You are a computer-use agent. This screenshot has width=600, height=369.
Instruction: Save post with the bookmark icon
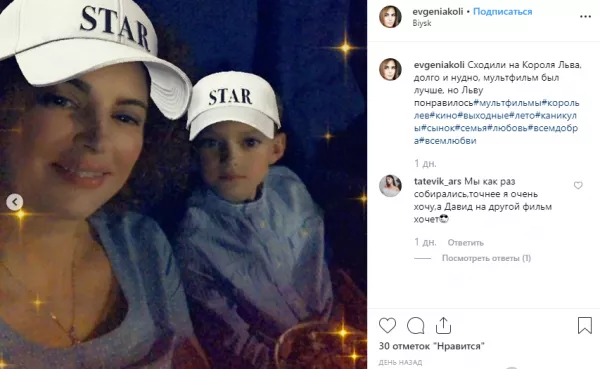point(585,325)
